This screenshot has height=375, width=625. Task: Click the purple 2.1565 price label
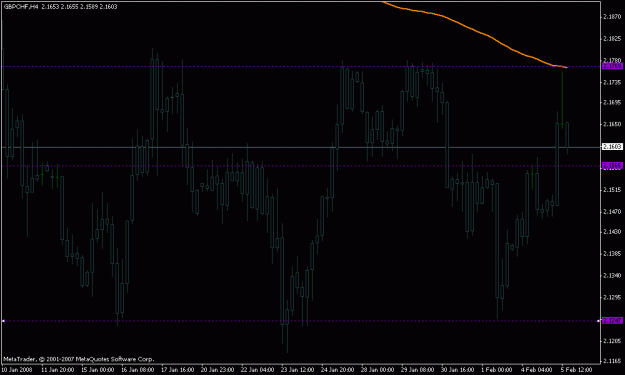click(612, 166)
